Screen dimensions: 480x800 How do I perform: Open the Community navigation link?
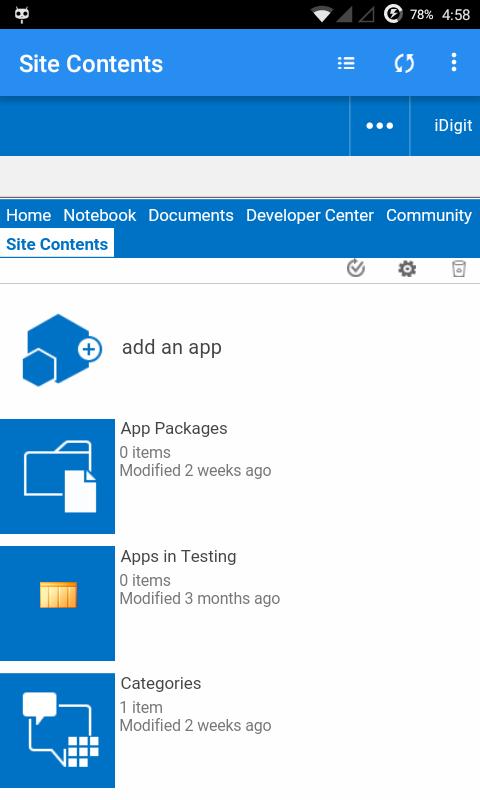[x=428, y=215]
